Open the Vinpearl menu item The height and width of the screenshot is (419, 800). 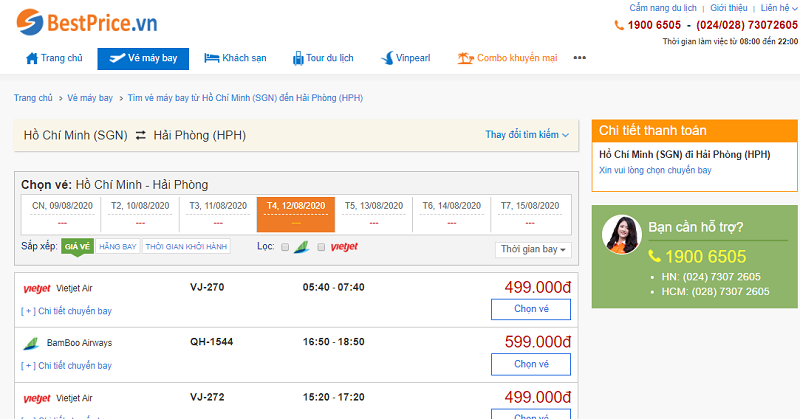(406, 58)
